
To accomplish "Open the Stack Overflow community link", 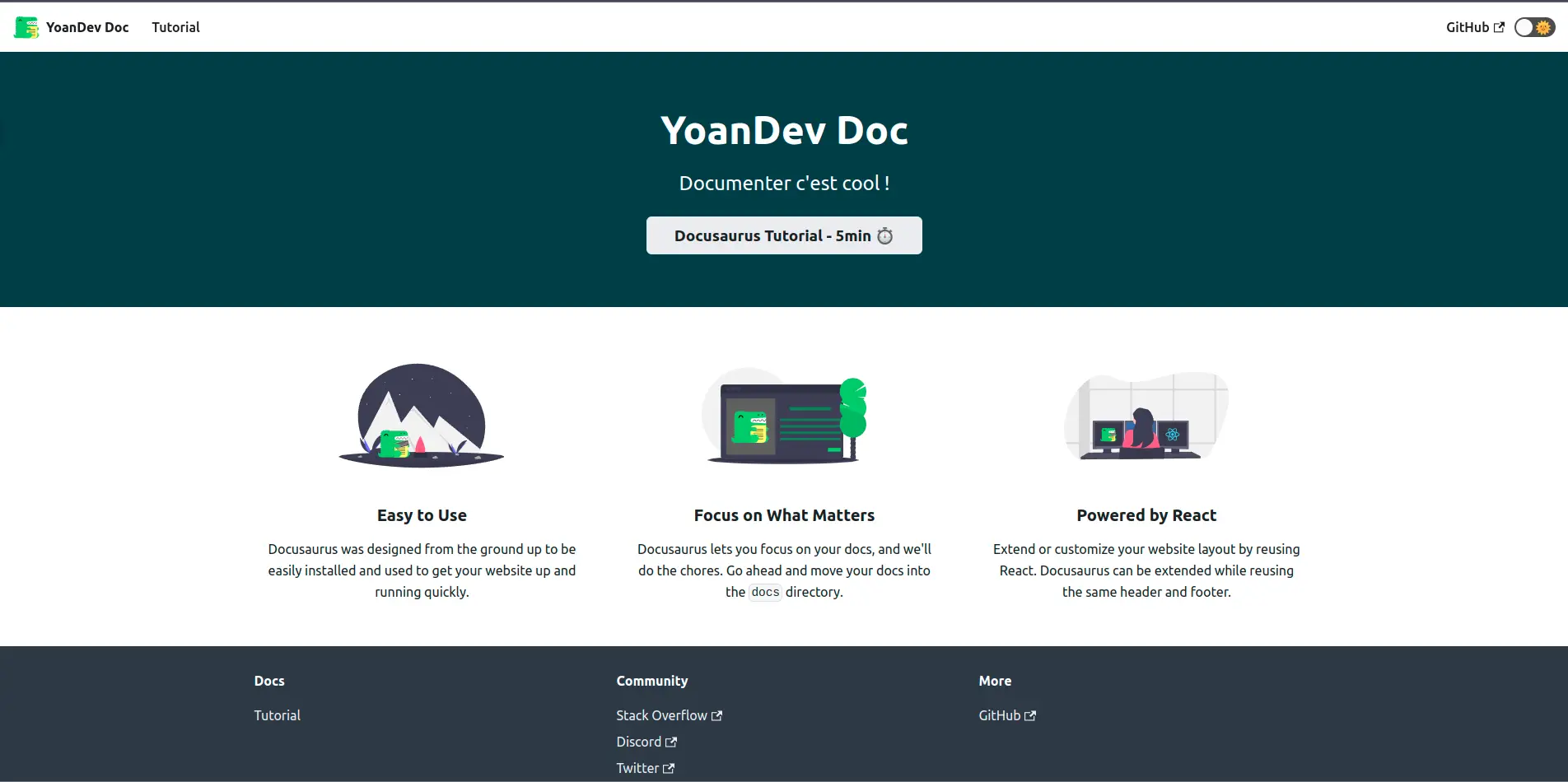I will 661,715.
